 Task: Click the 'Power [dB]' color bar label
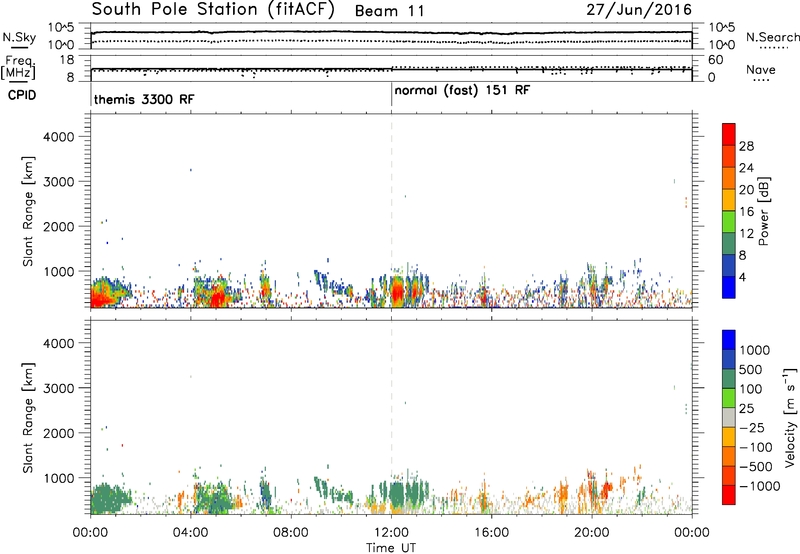pos(763,211)
